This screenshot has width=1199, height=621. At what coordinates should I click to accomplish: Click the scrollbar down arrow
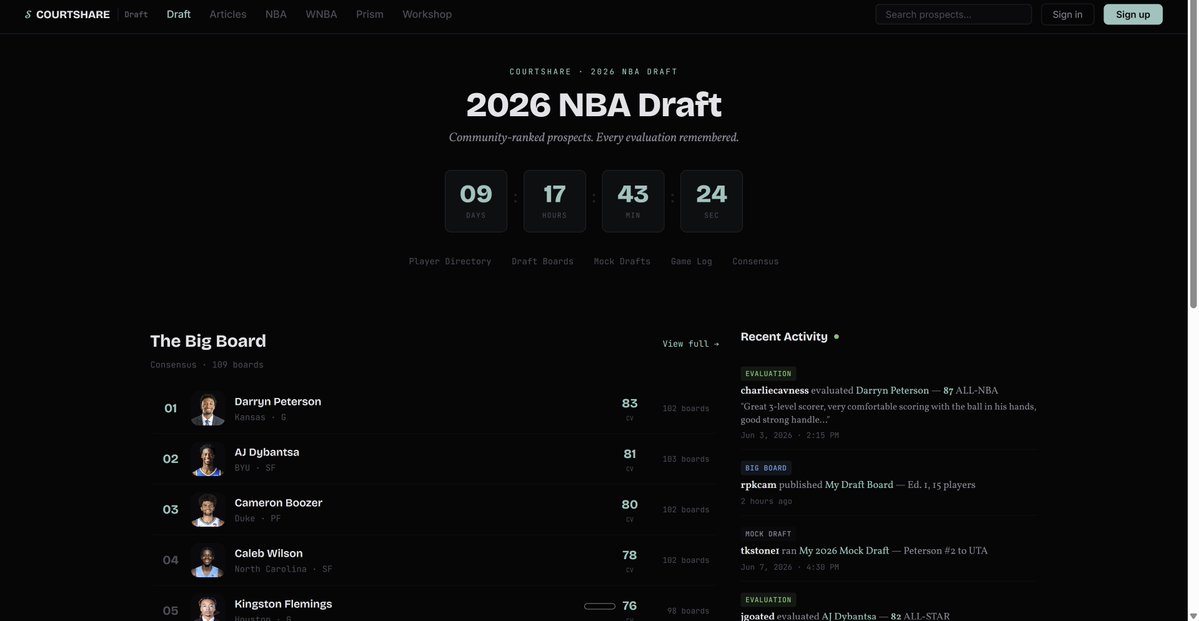(1193, 616)
